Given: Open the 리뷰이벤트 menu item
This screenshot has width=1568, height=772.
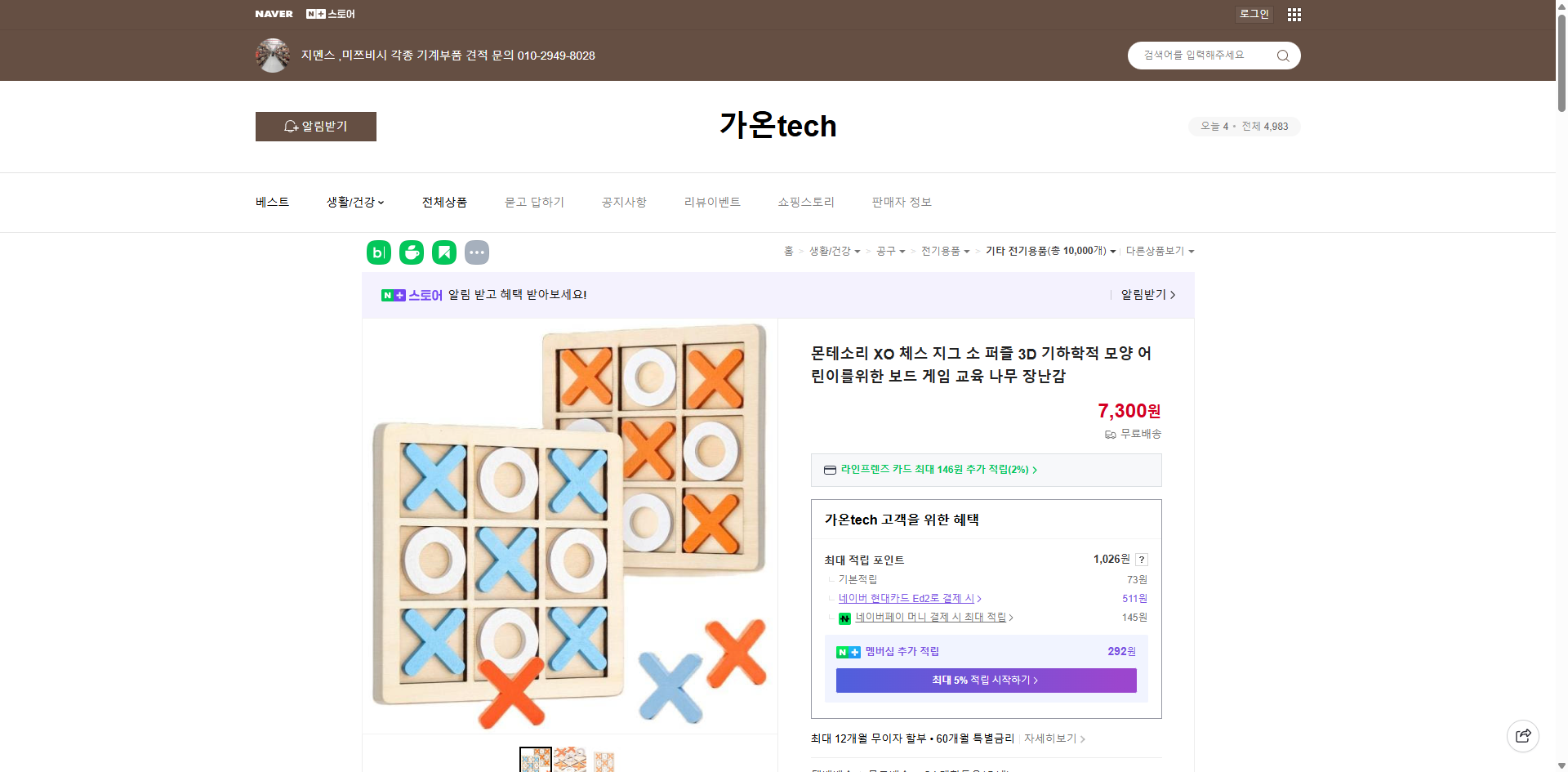Looking at the screenshot, I should pyautogui.click(x=712, y=202).
